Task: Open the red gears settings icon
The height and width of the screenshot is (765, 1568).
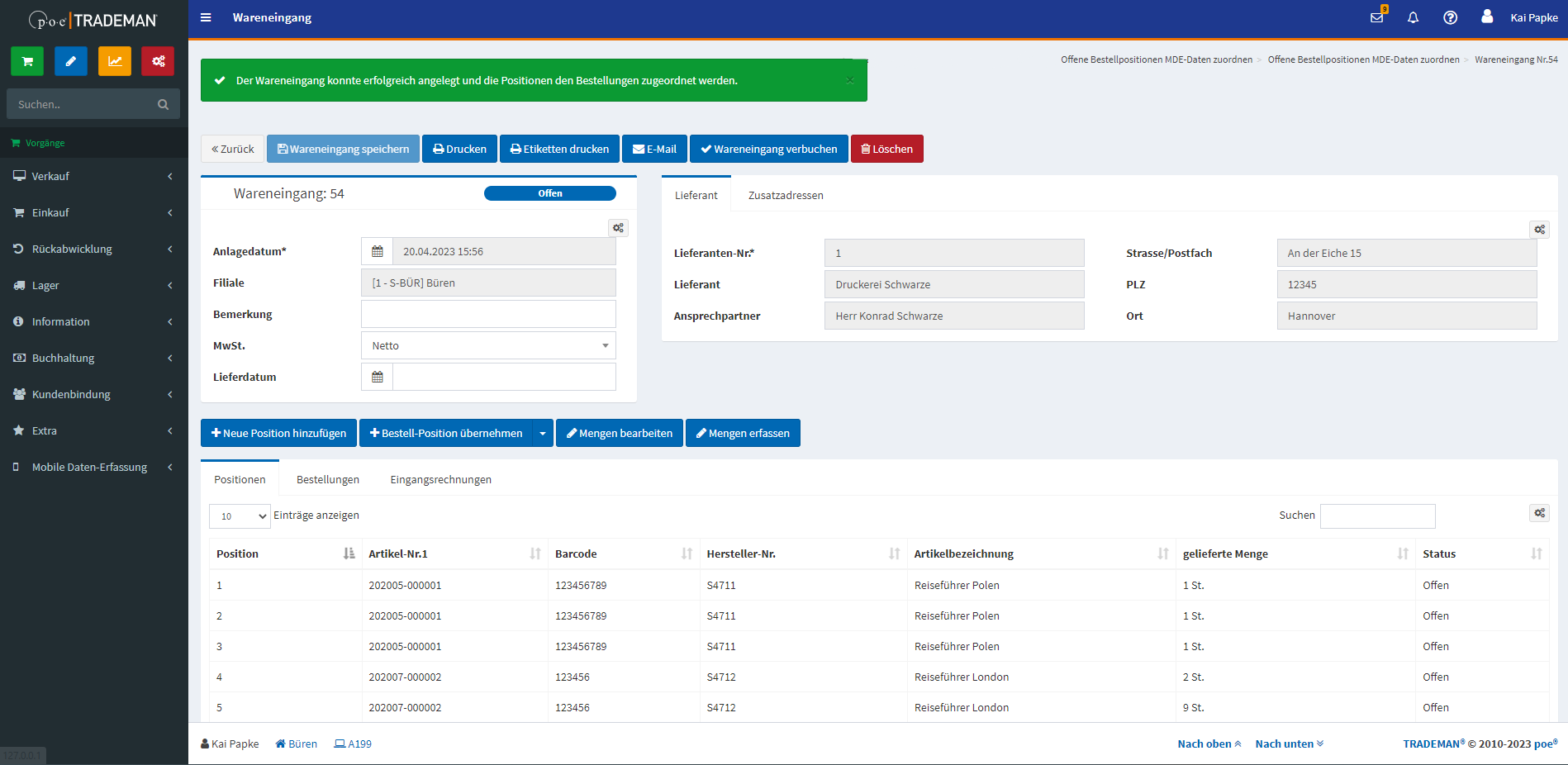Action: click(x=158, y=61)
